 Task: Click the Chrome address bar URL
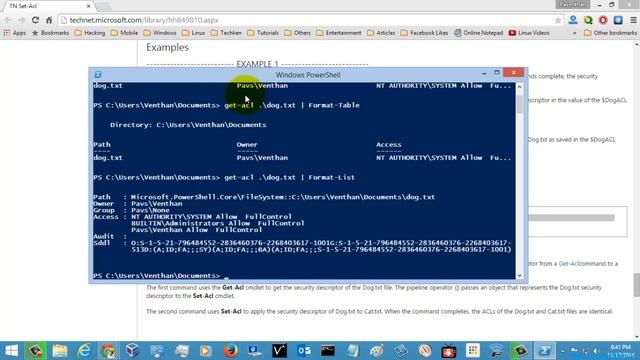[x=144, y=20]
